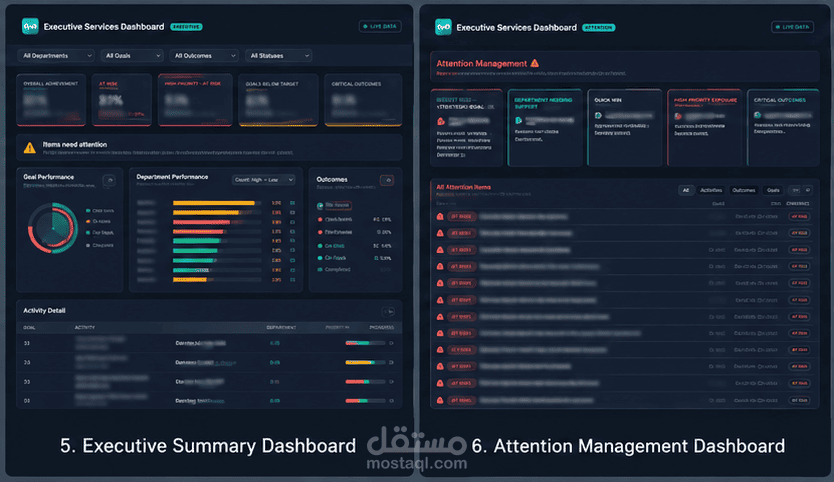Expand the All Outcomes filter dropdown

[x=204, y=55]
